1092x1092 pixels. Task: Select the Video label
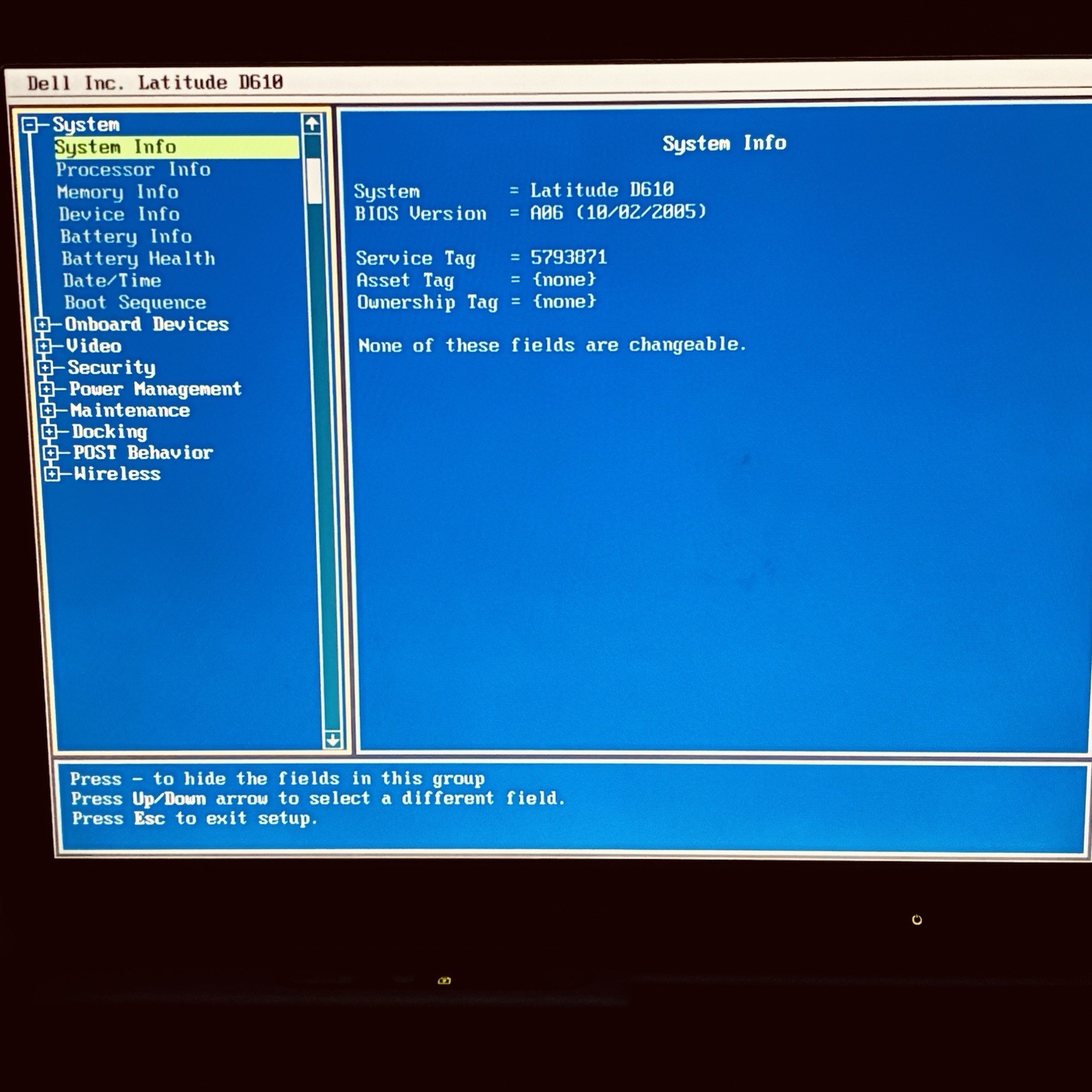94,346
